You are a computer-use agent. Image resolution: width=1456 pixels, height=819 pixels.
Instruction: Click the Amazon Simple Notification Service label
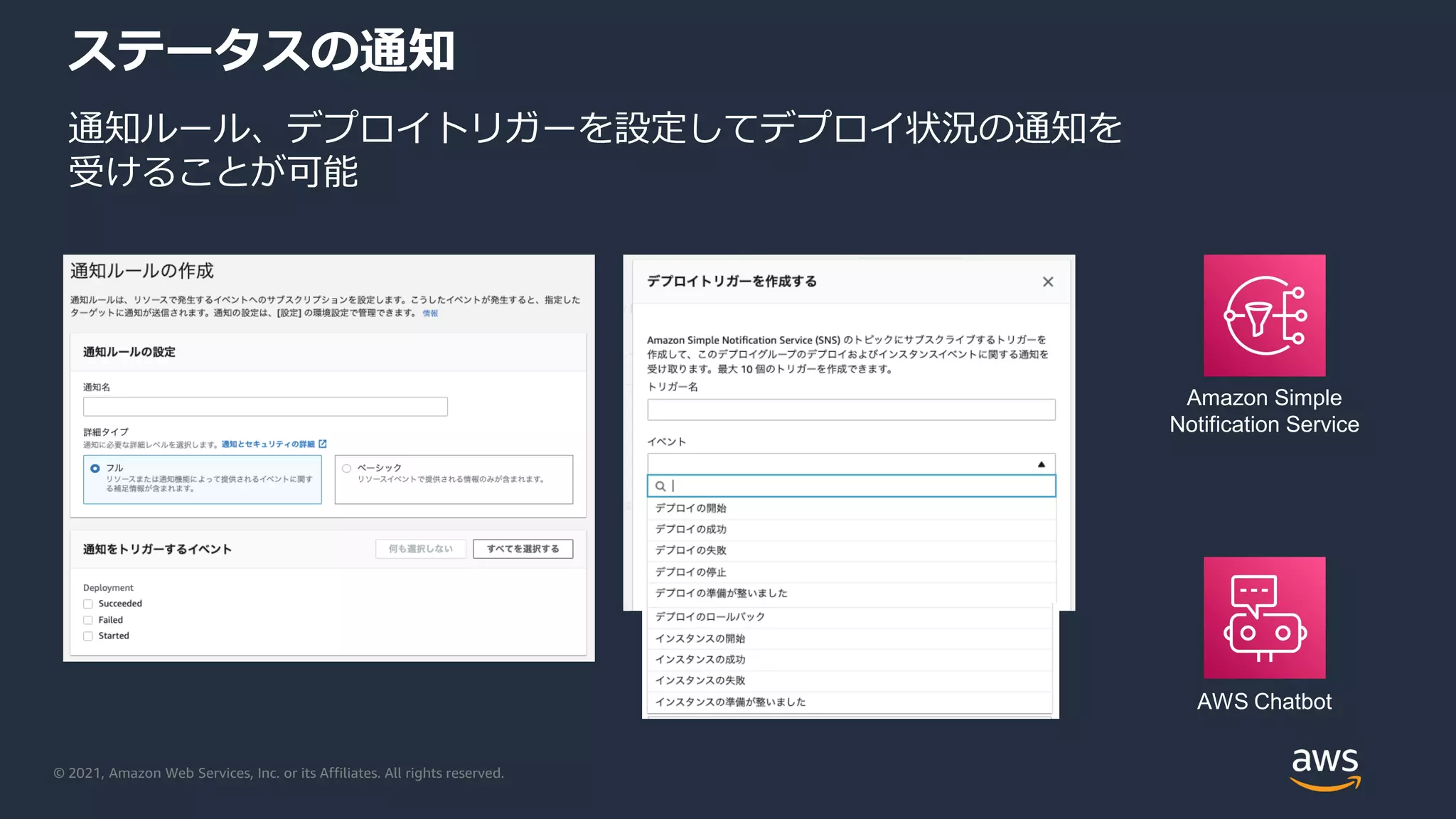[1264, 411]
